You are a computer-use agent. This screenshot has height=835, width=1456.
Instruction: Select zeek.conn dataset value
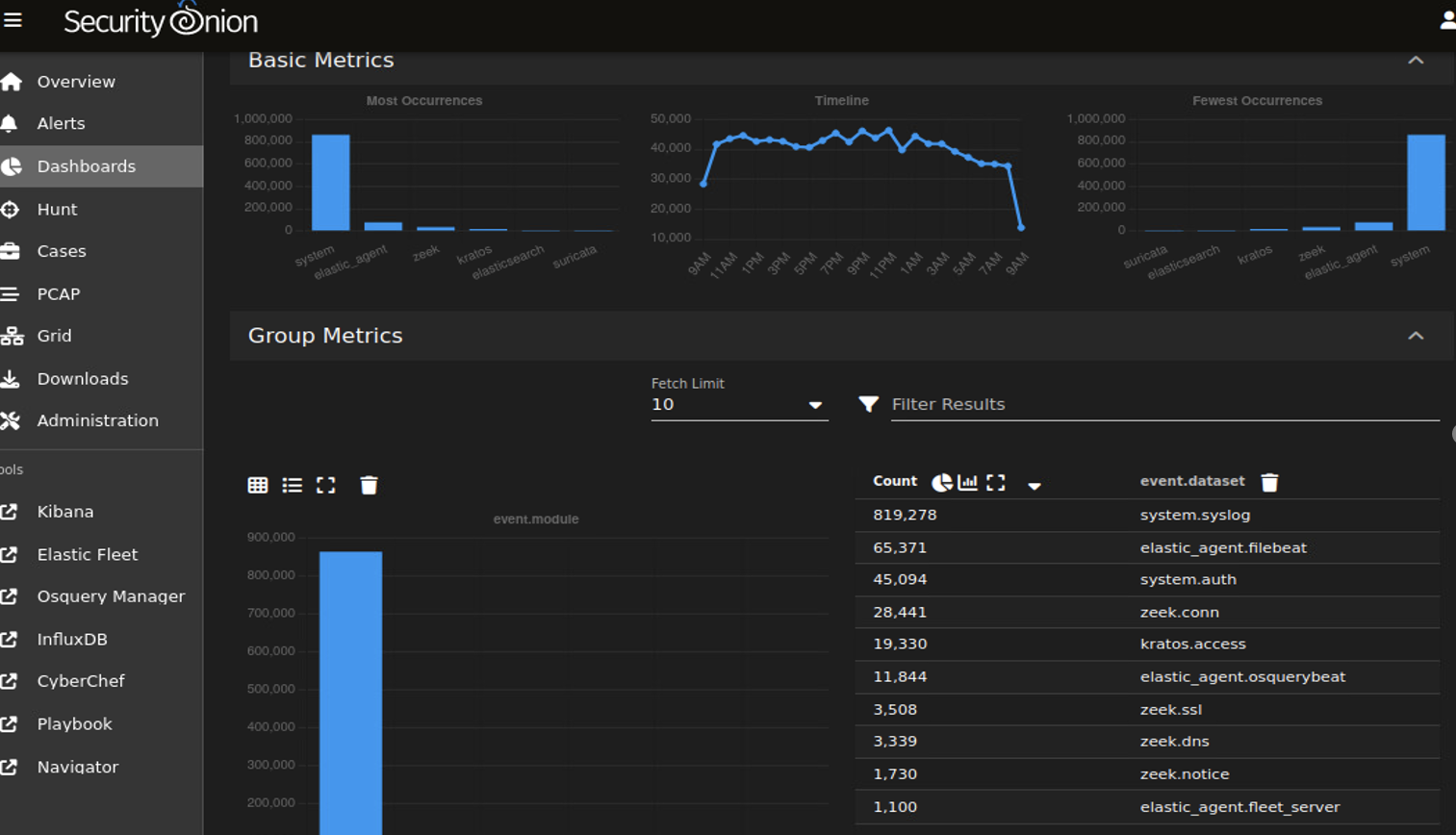tap(1180, 612)
